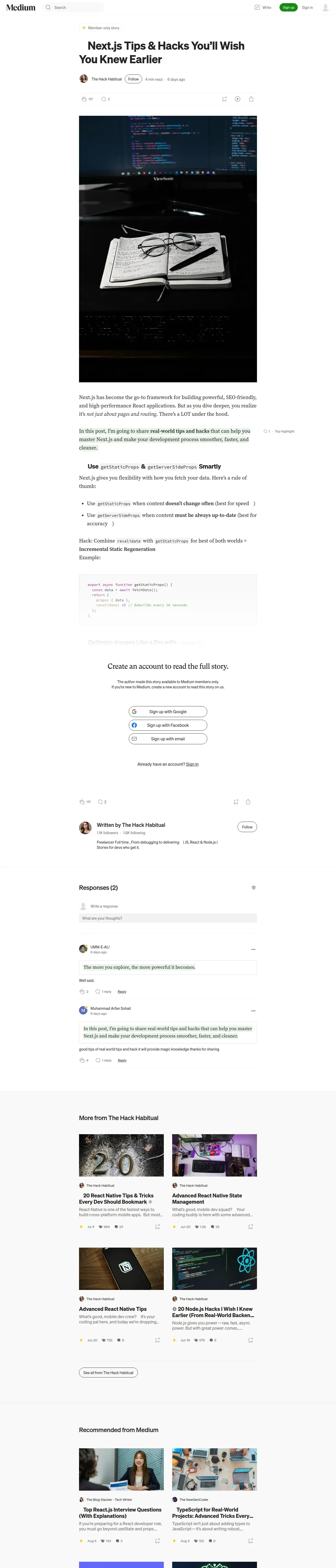The height and width of the screenshot is (1568, 336).
Task: Click the responses comment icon under the title
Action: point(103,99)
